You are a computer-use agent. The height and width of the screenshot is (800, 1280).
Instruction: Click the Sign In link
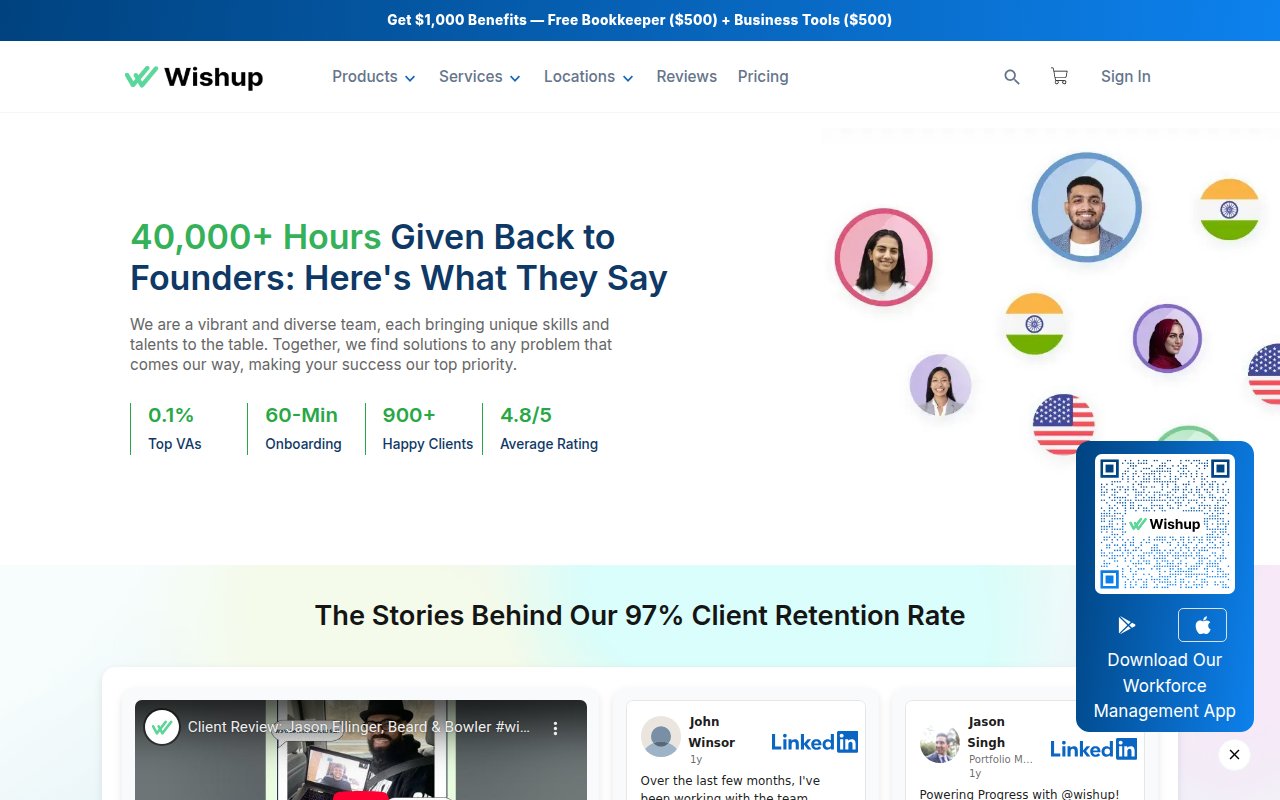point(1125,76)
